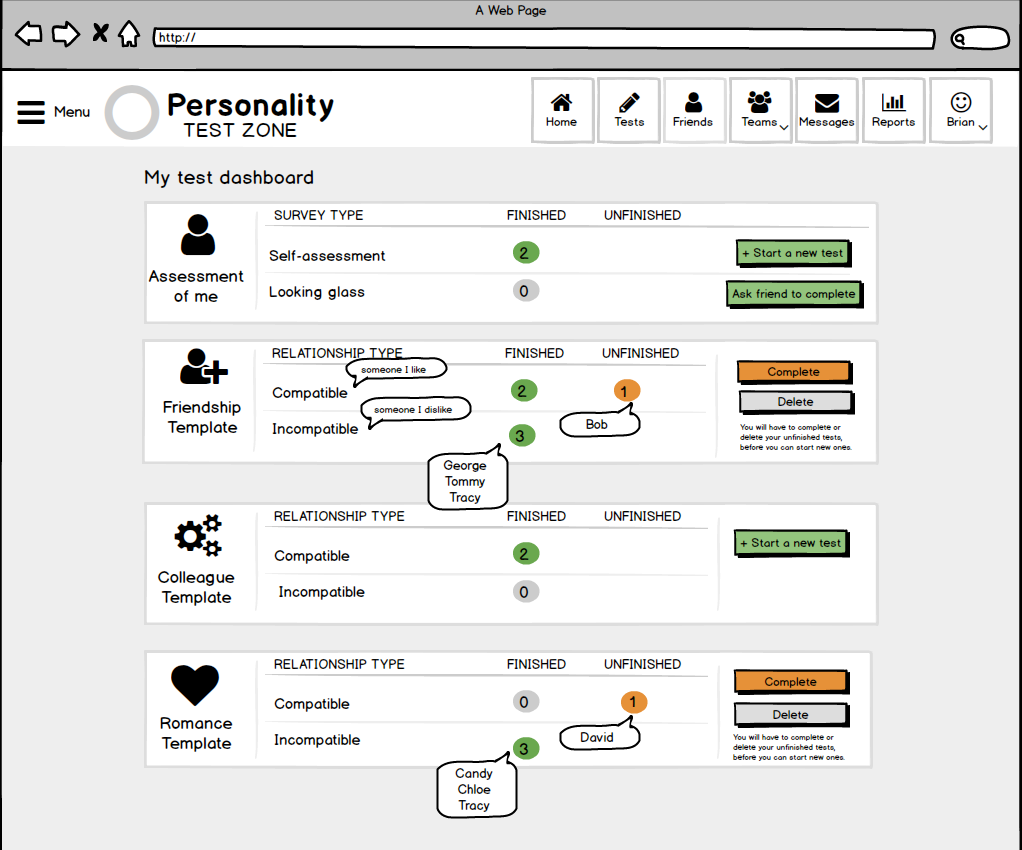Click the 'someone I like' callout

[x=396, y=370]
